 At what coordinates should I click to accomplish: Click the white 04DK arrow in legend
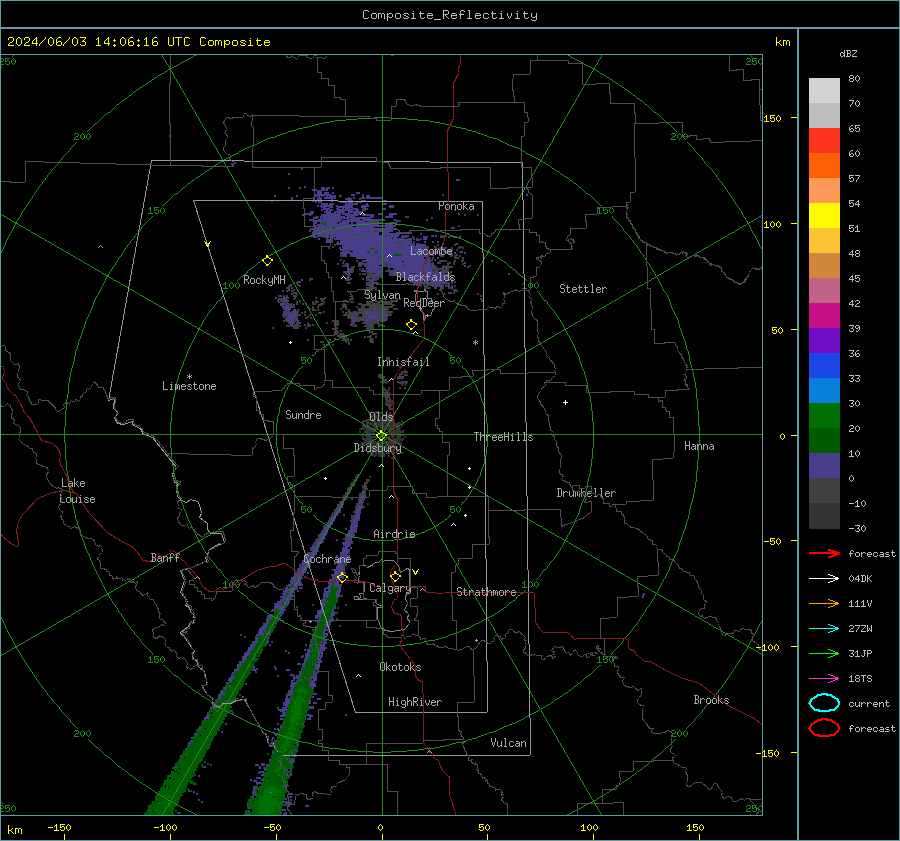(x=824, y=578)
